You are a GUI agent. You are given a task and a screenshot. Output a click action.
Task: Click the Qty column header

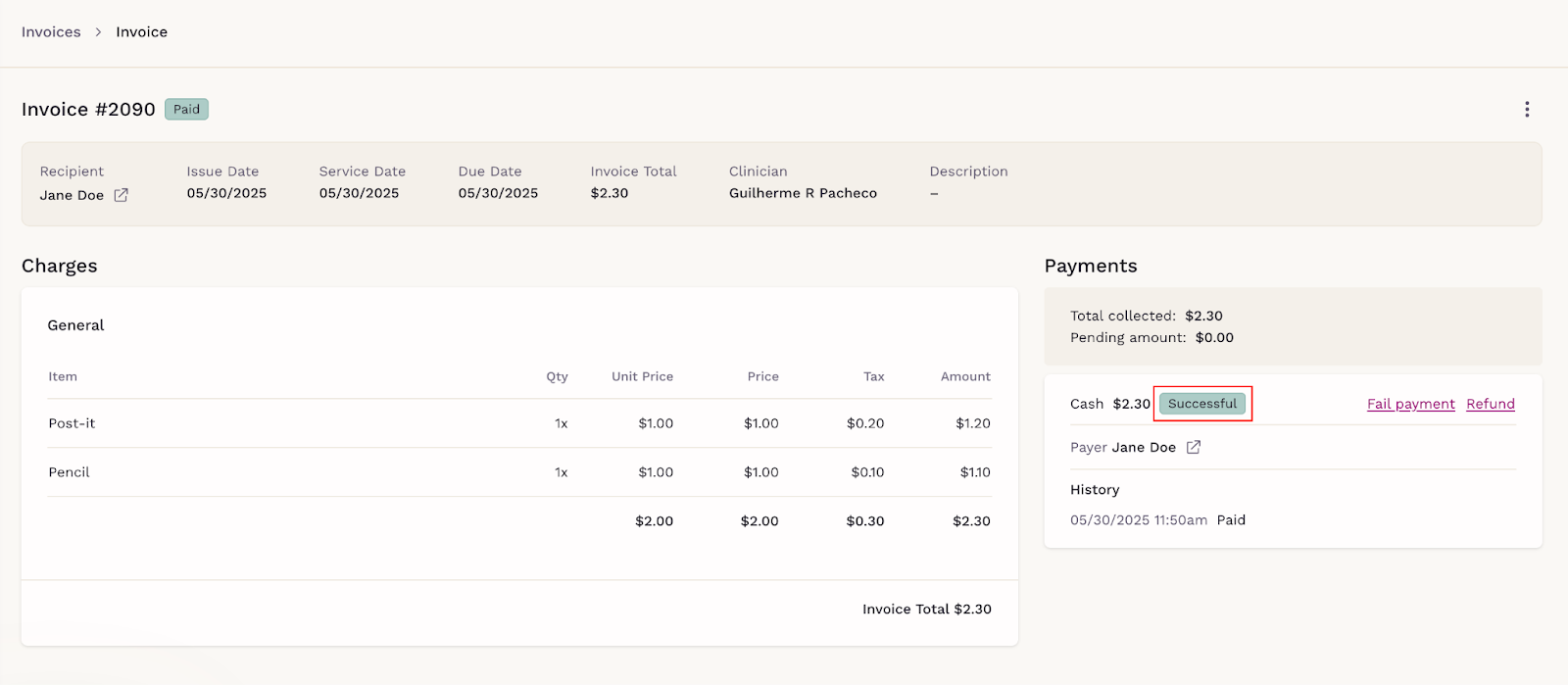coord(557,376)
